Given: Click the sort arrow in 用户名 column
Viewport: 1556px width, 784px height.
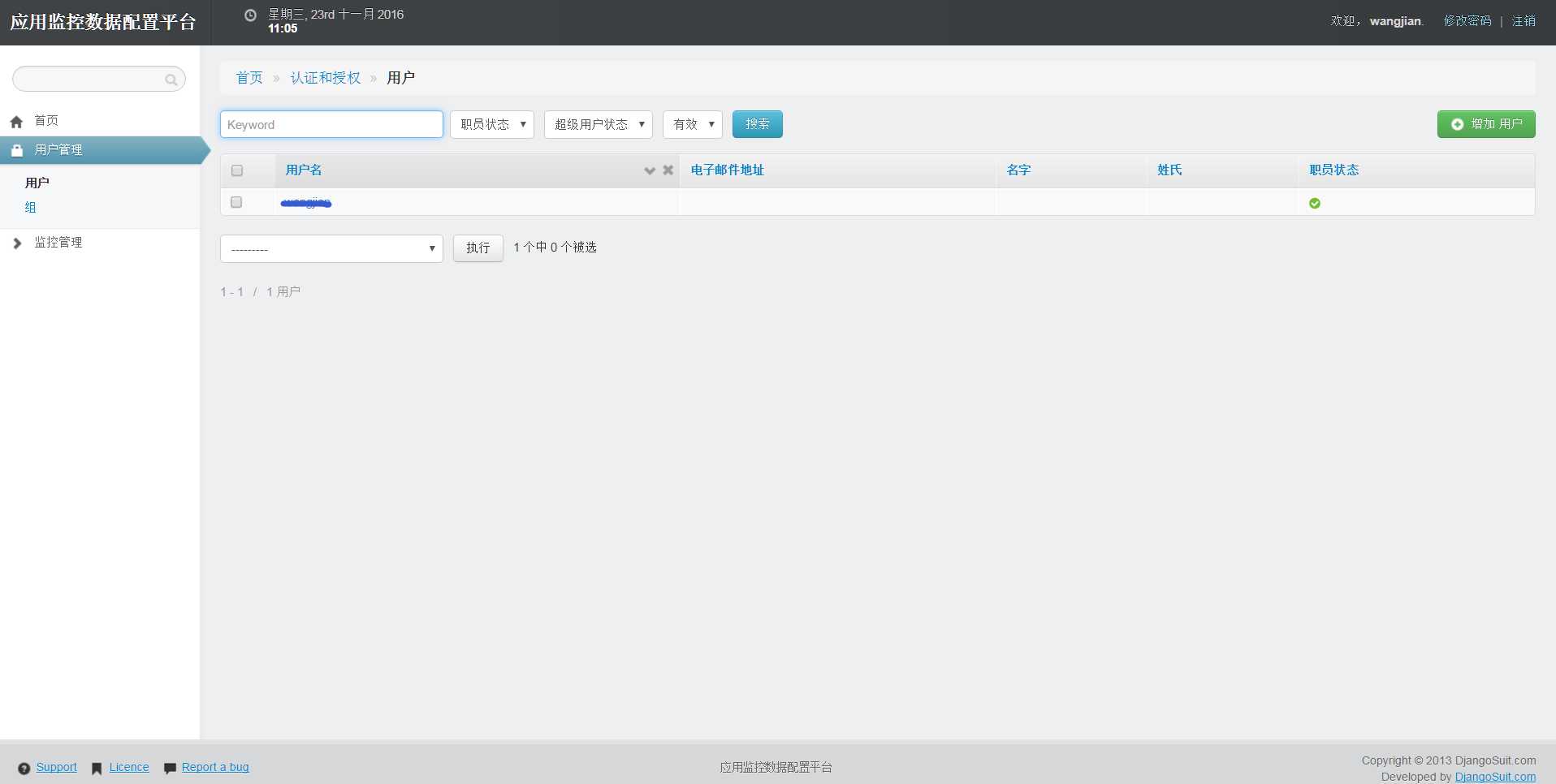Looking at the screenshot, I should [x=650, y=170].
